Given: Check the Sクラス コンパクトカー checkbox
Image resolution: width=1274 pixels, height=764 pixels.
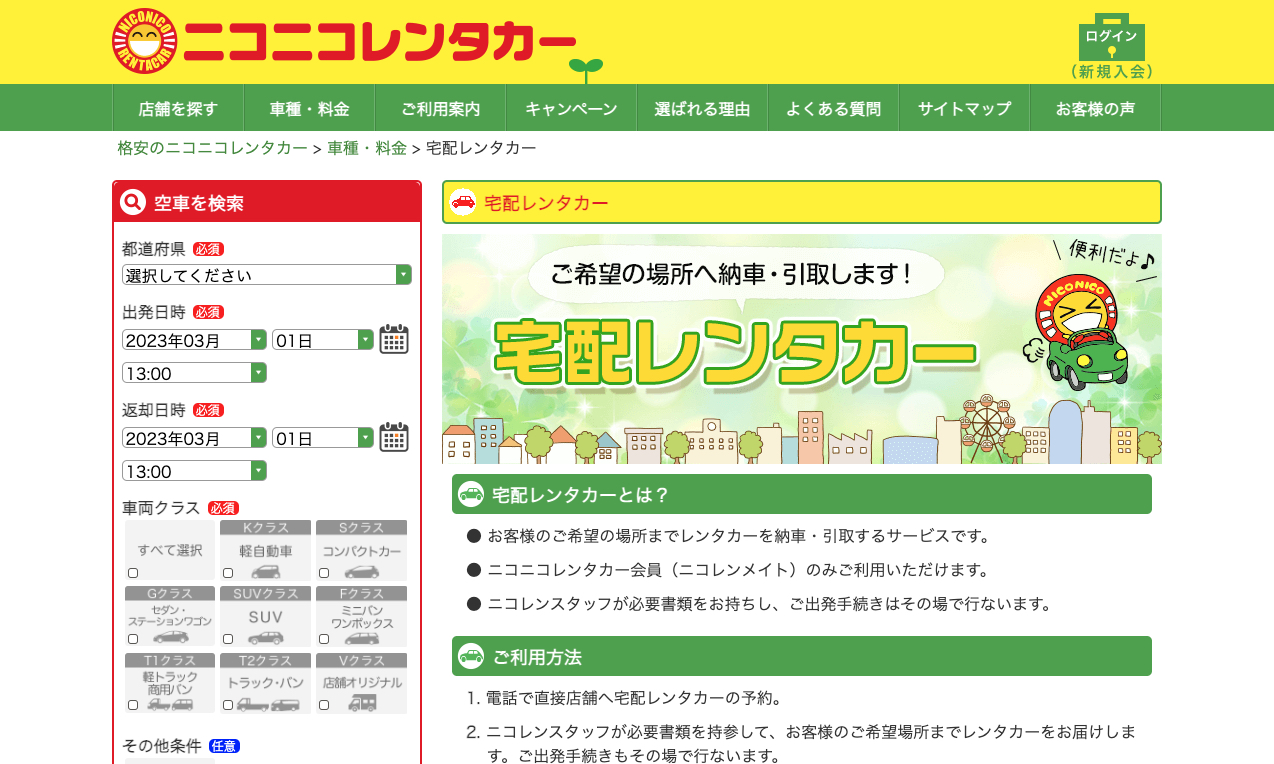Looking at the screenshot, I should click(324, 573).
